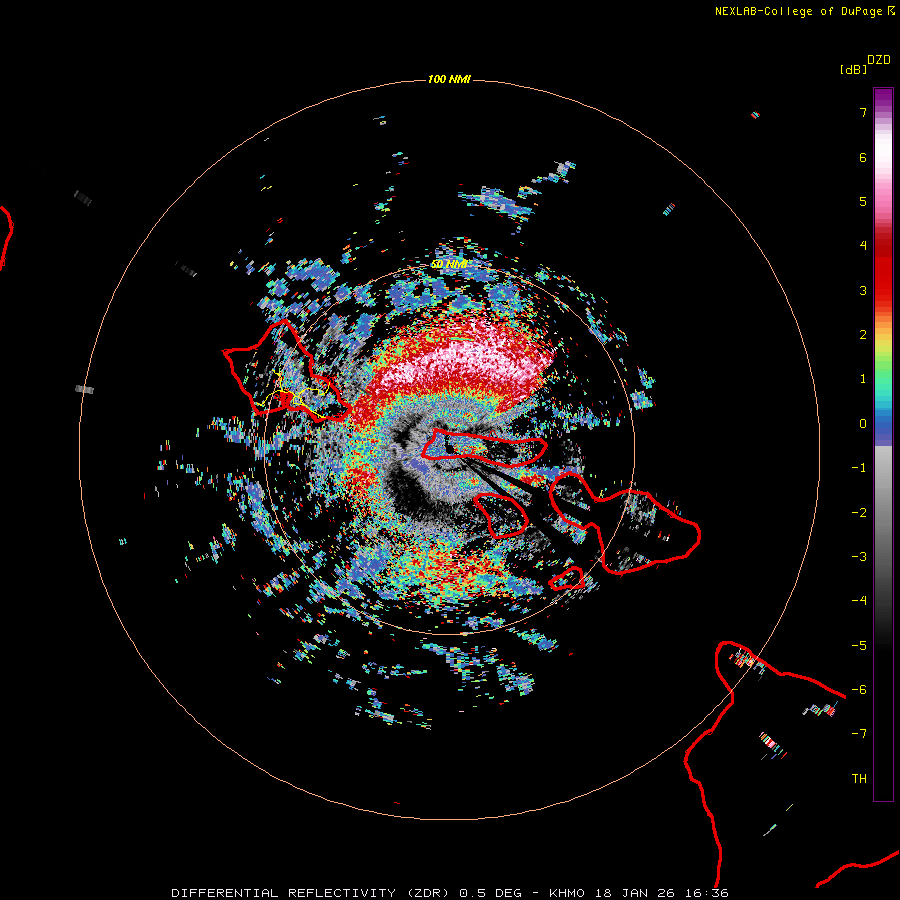Click the -4 value on color scale
This screenshot has height=900, width=900.
click(859, 601)
